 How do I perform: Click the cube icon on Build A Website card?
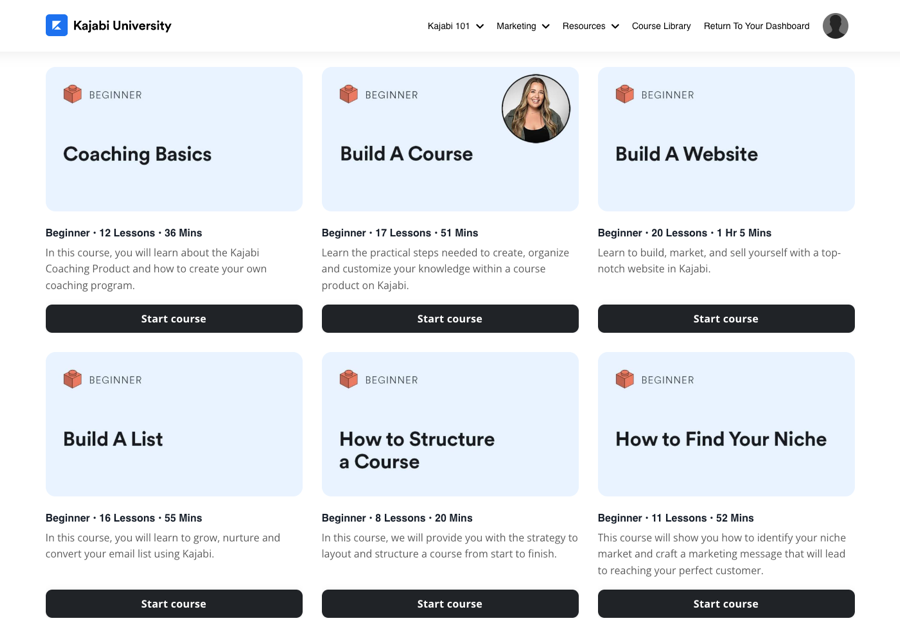(624, 94)
